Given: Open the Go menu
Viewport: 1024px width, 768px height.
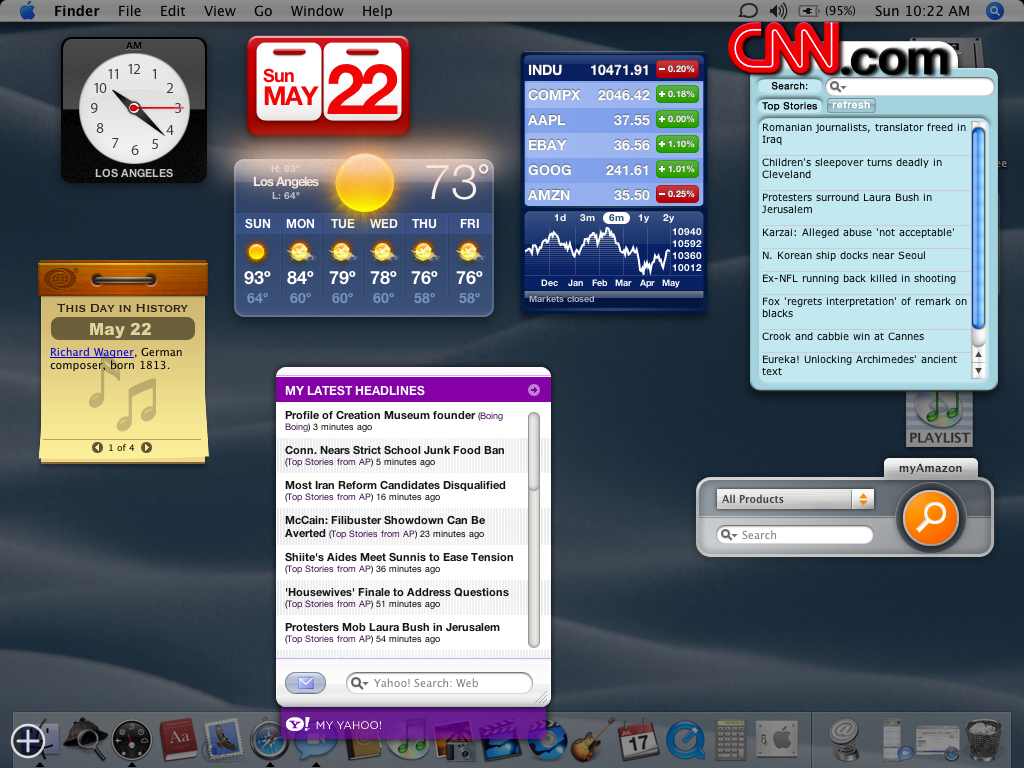Looking at the screenshot, I should tap(263, 10).
